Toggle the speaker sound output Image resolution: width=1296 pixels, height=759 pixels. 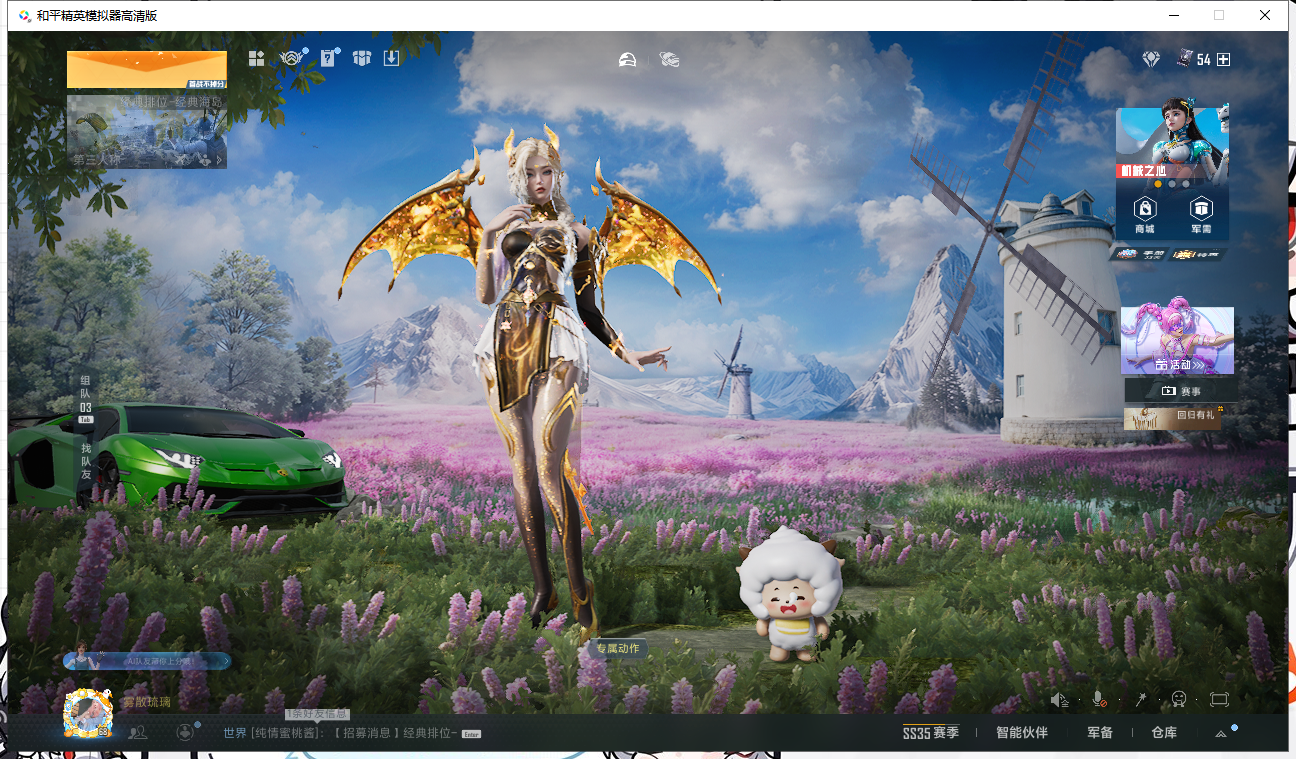point(1060,700)
